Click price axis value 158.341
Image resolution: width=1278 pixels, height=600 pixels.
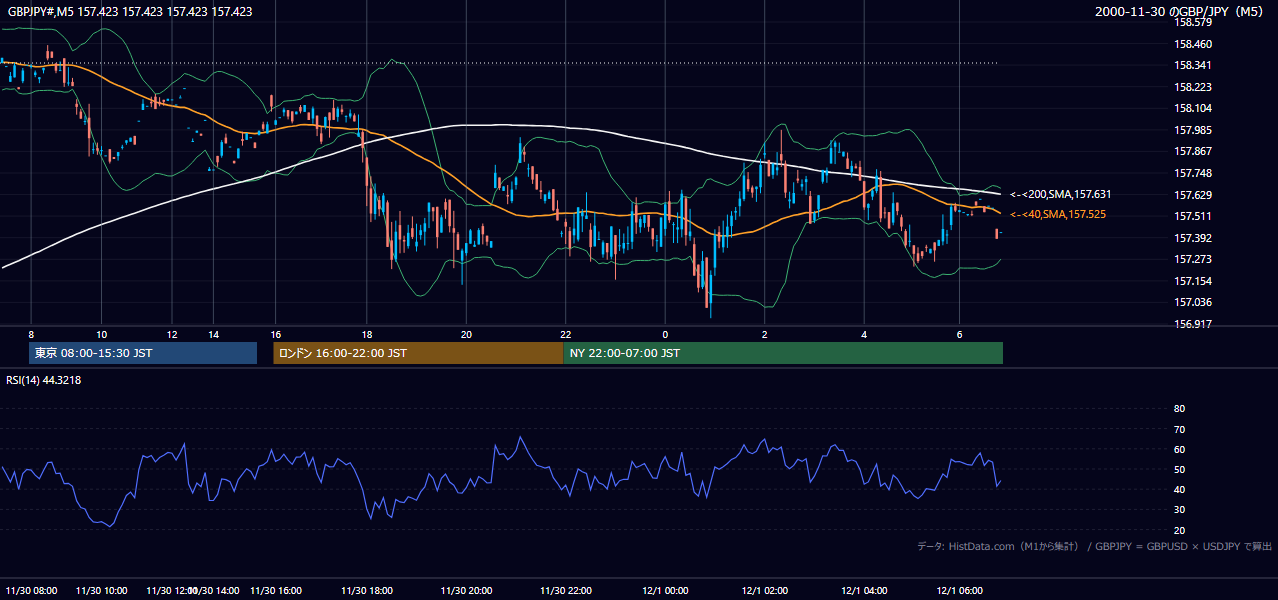[1193, 66]
